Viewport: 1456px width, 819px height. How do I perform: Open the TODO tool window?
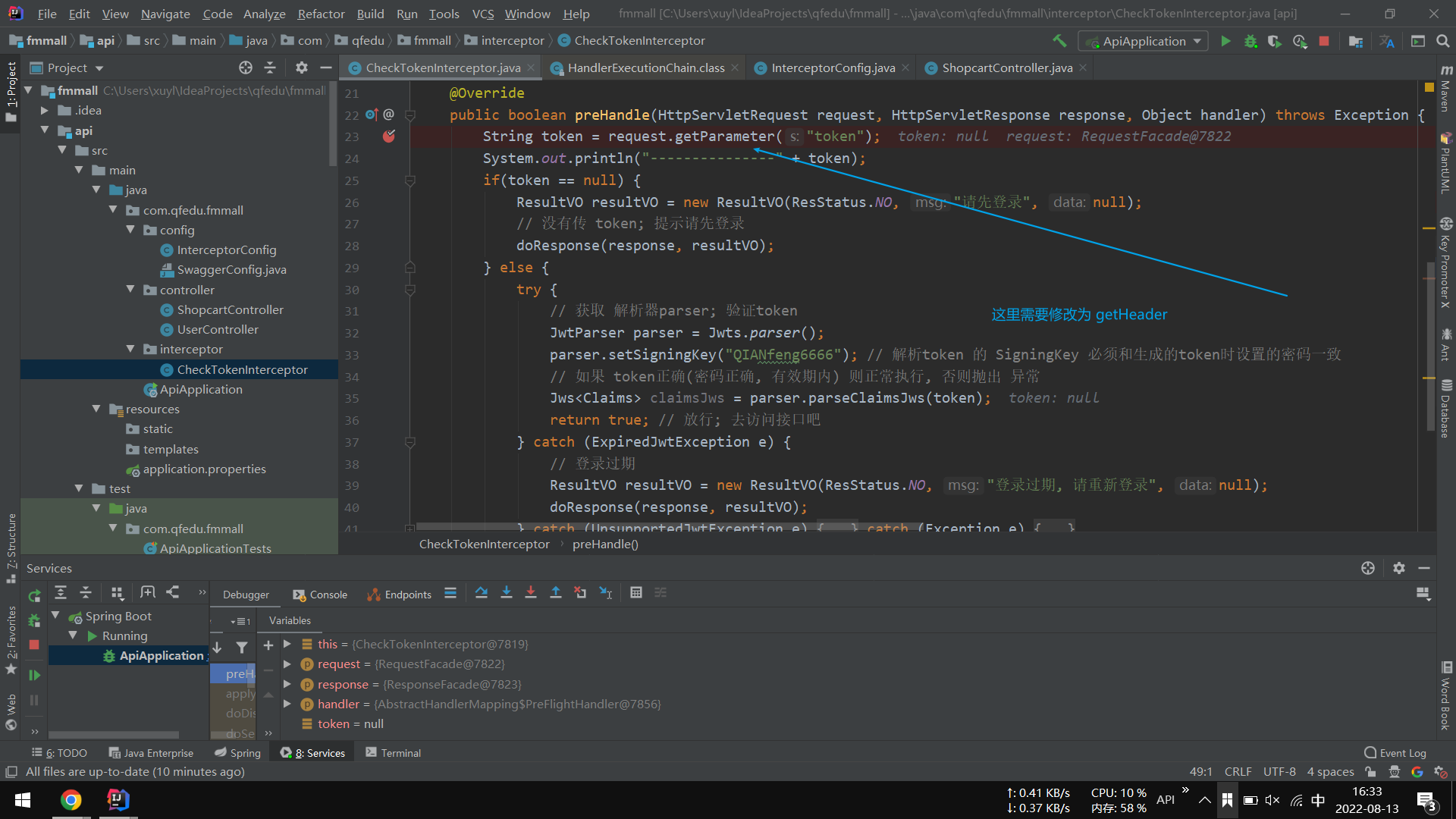pos(59,752)
